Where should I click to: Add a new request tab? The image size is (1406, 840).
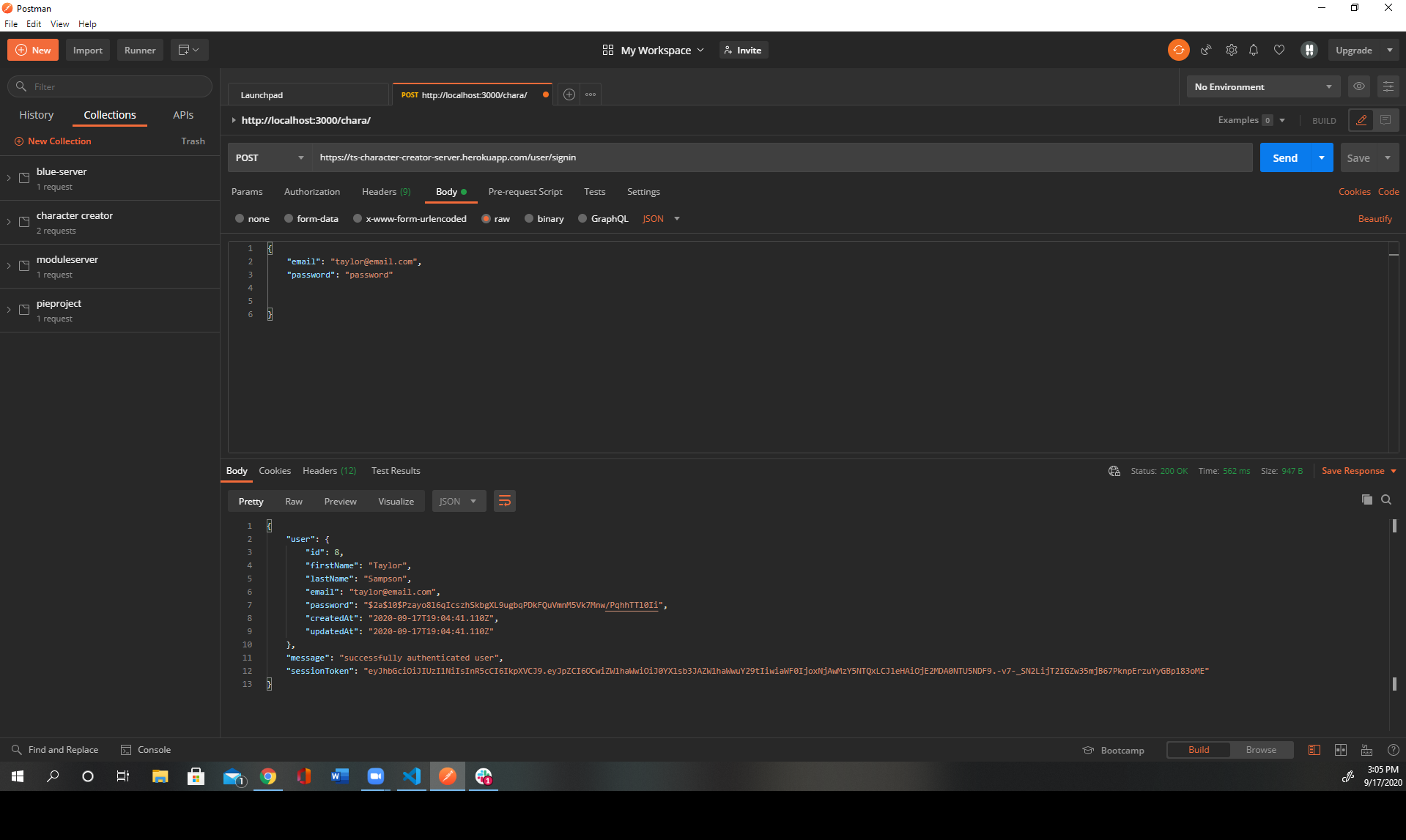(569, 94)
